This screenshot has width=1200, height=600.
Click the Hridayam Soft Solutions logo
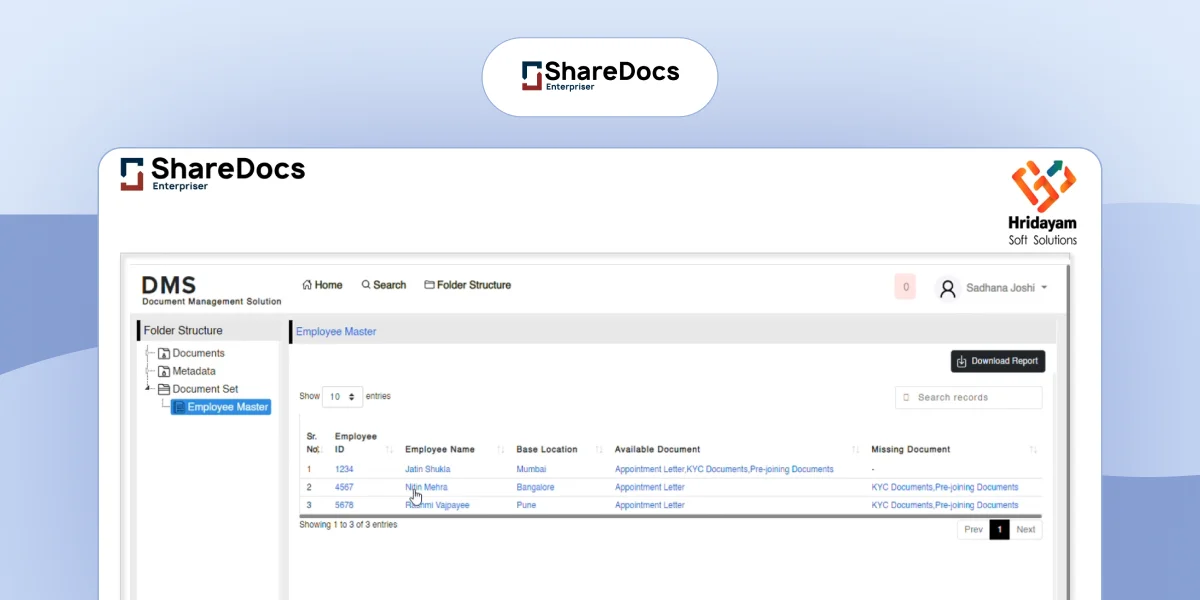(1043, 202)
